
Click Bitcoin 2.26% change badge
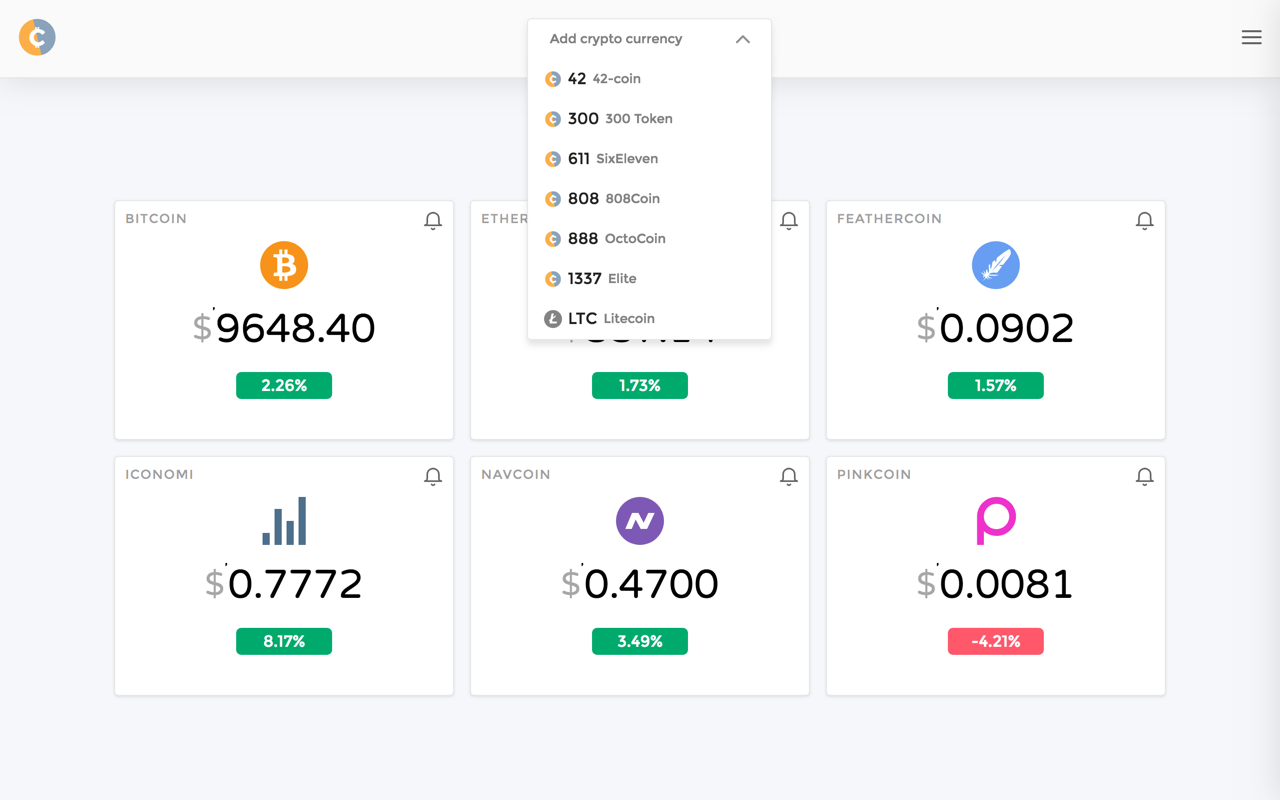tap(284, 385)
